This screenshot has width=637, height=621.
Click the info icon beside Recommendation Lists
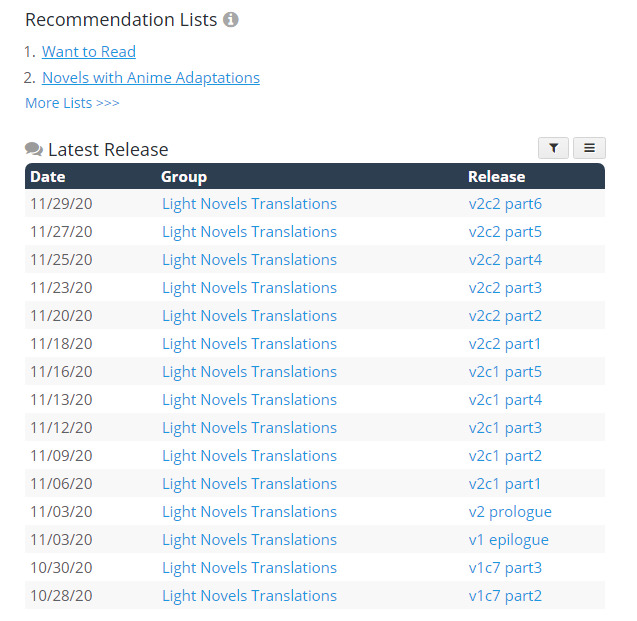point(231,20)
